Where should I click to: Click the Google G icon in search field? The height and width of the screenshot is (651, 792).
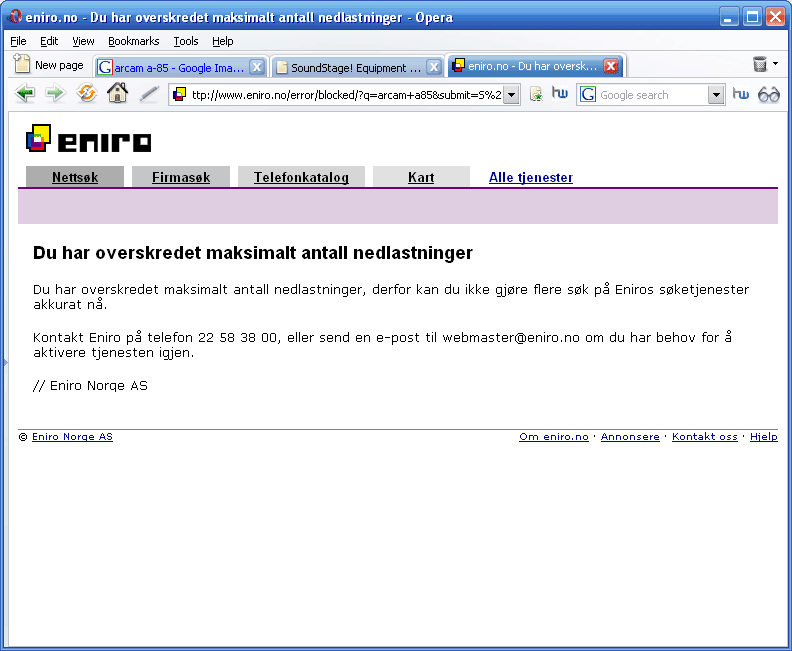coord(587,95)
